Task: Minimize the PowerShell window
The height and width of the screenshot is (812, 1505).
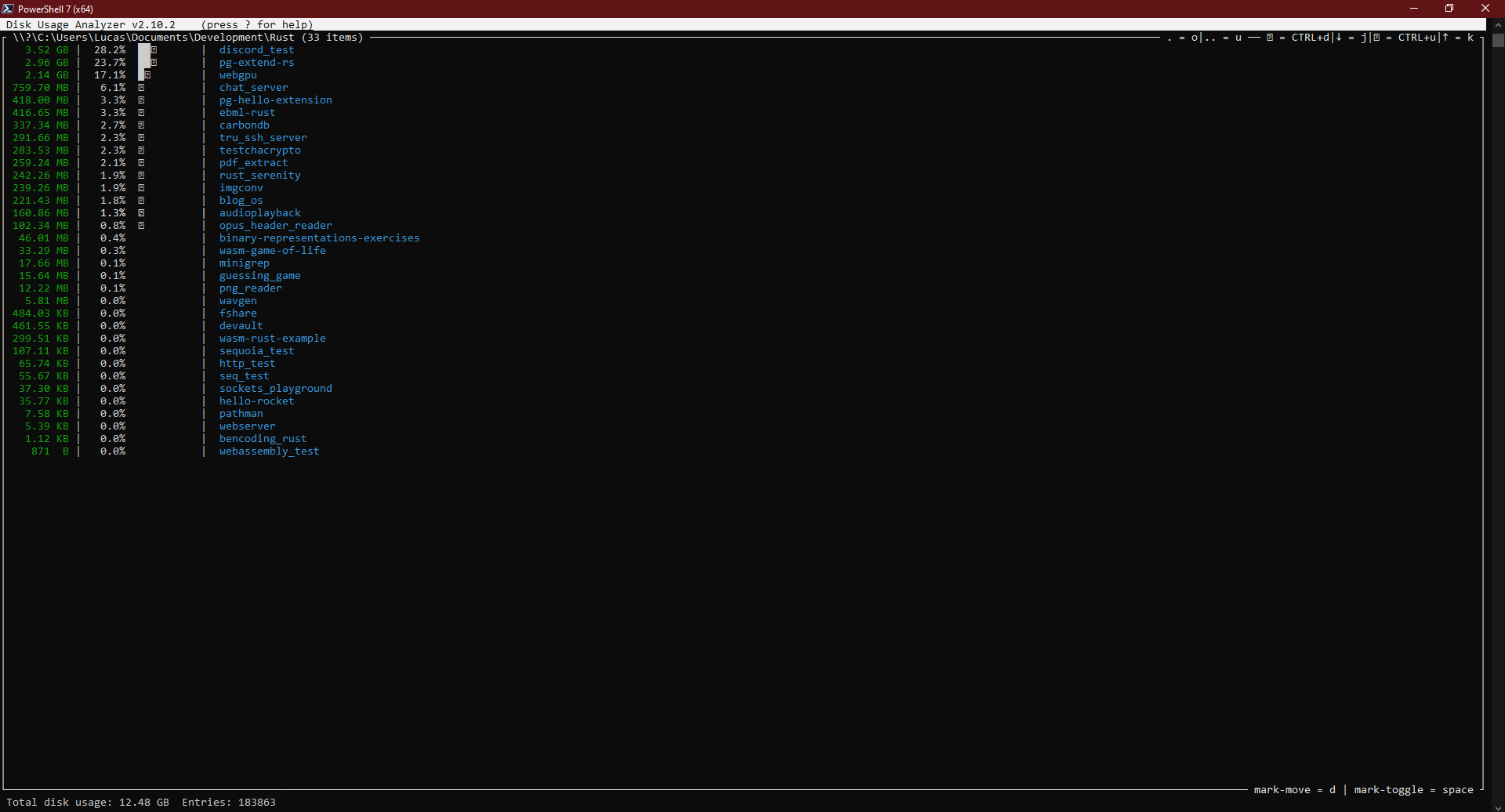Action: tap(1414, 9)
